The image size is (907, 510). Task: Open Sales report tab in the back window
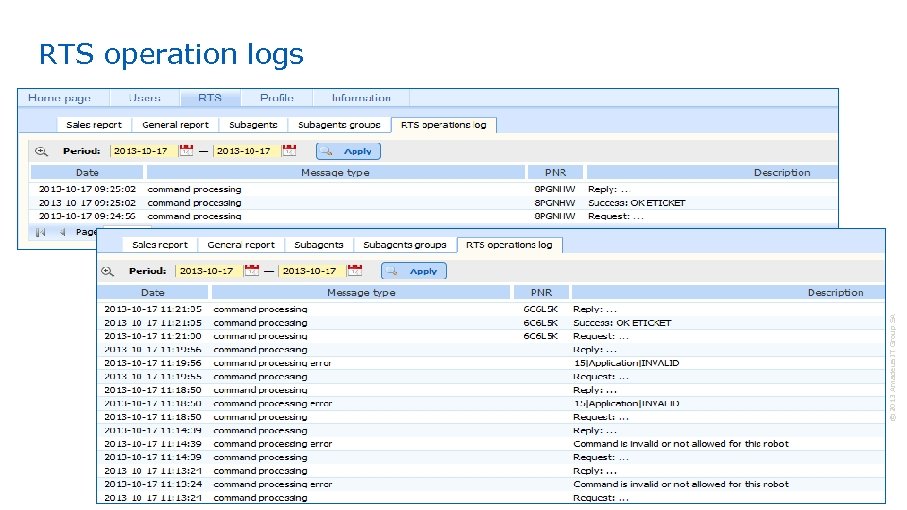(94, 125)
